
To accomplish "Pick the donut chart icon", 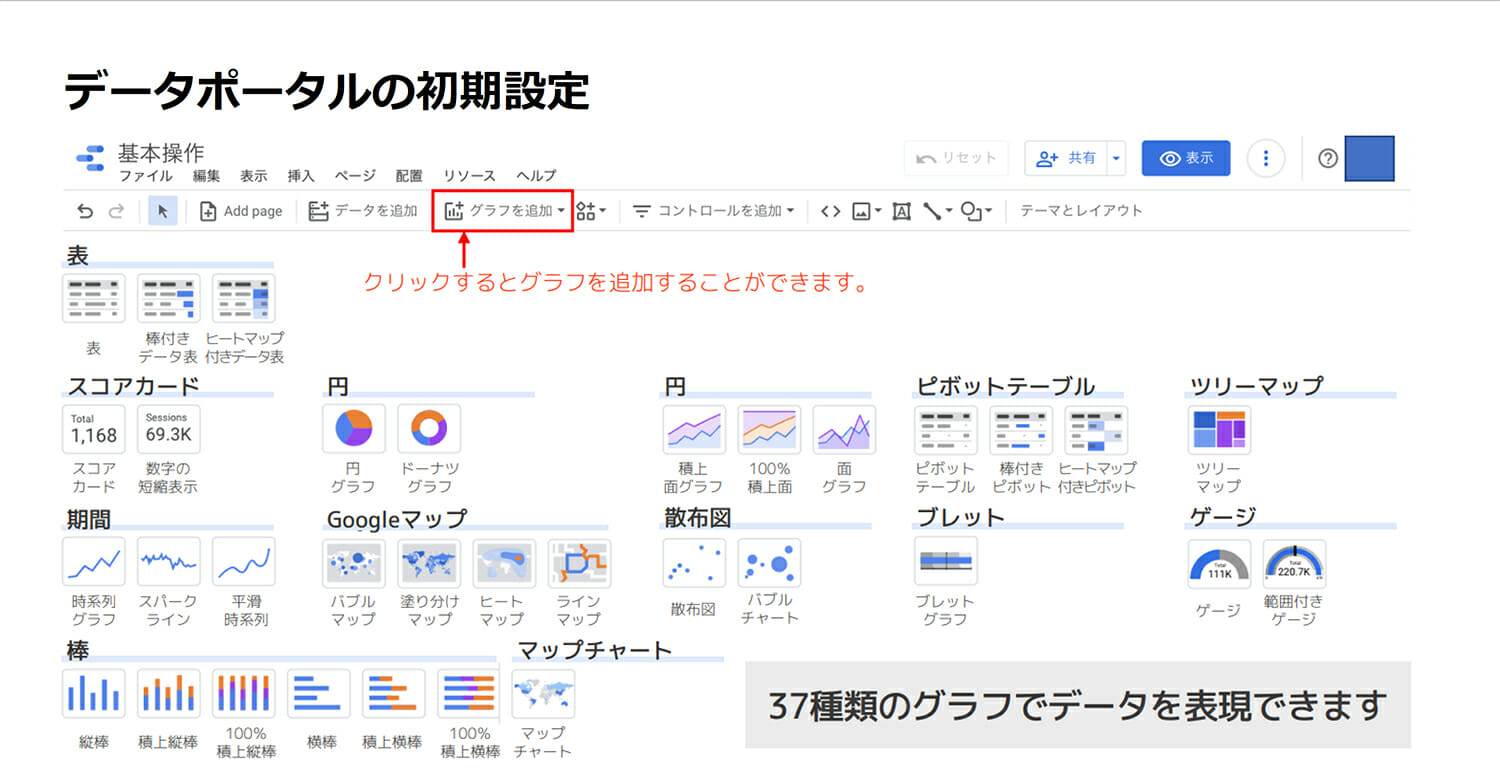I will pyautogui.click(x=429, y=429).
